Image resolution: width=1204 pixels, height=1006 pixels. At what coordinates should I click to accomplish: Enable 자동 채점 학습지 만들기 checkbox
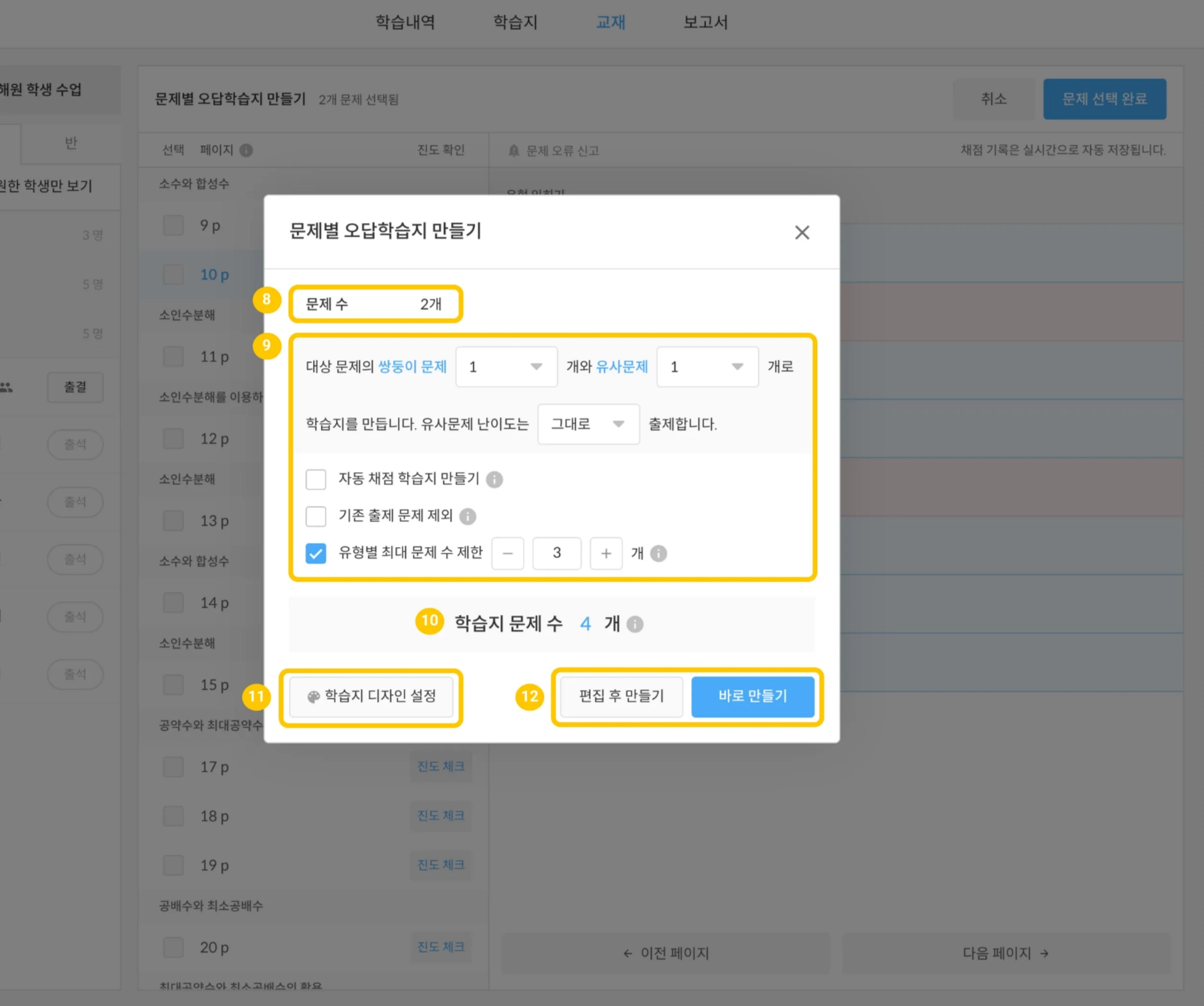click(316, 480)
